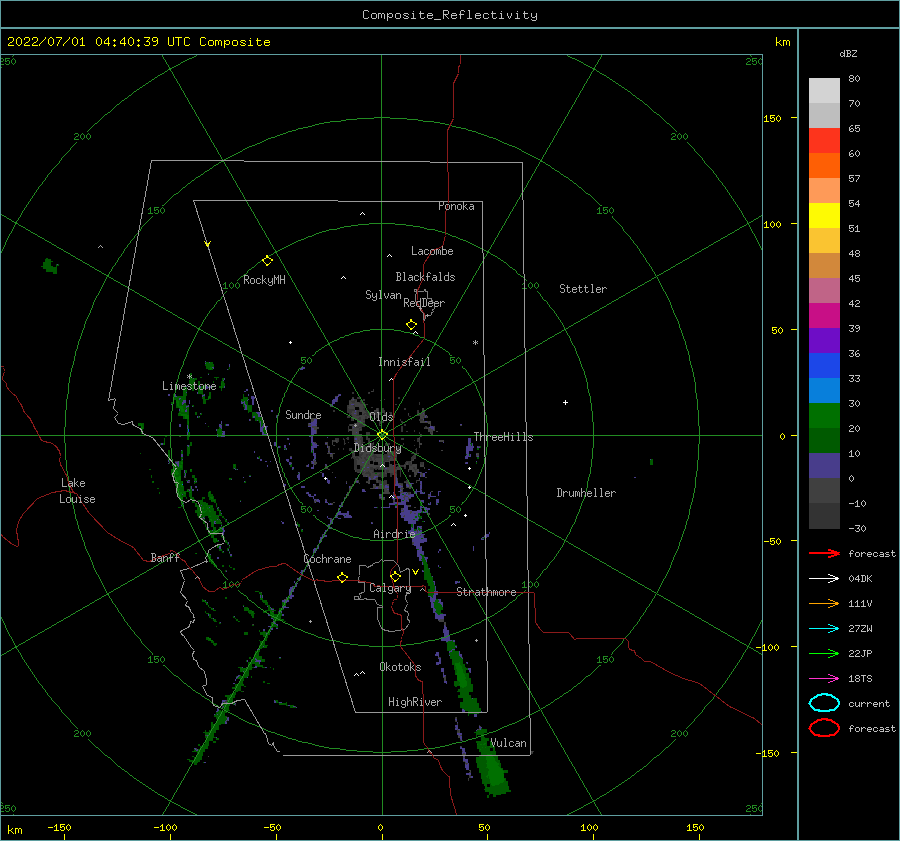Pick the cyan 27ZW arrow legend icon
The height and width of the screenshot is (841, 900).
point(824,629)
